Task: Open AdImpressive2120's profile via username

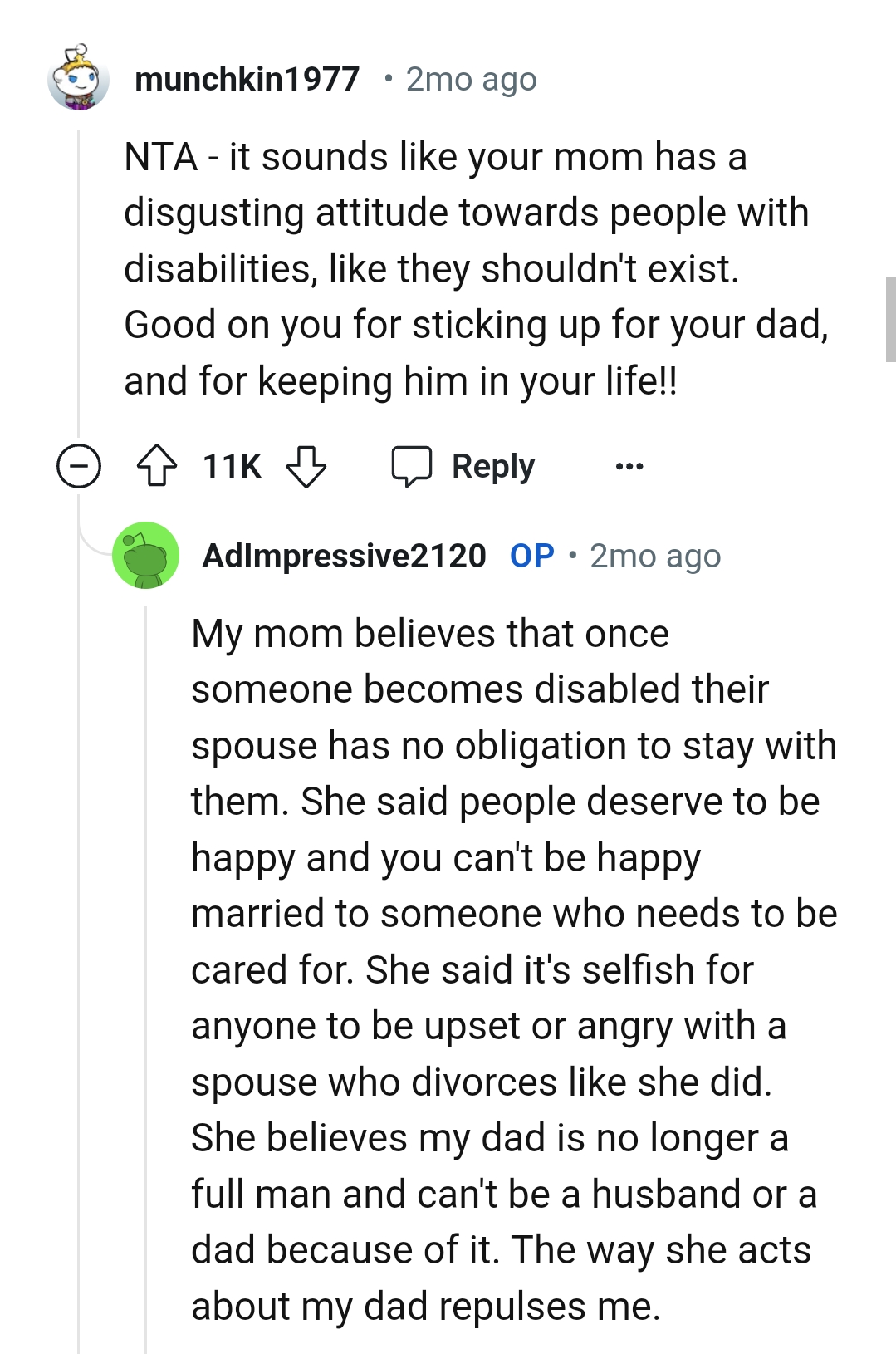Action: click(x=345, y=555)
